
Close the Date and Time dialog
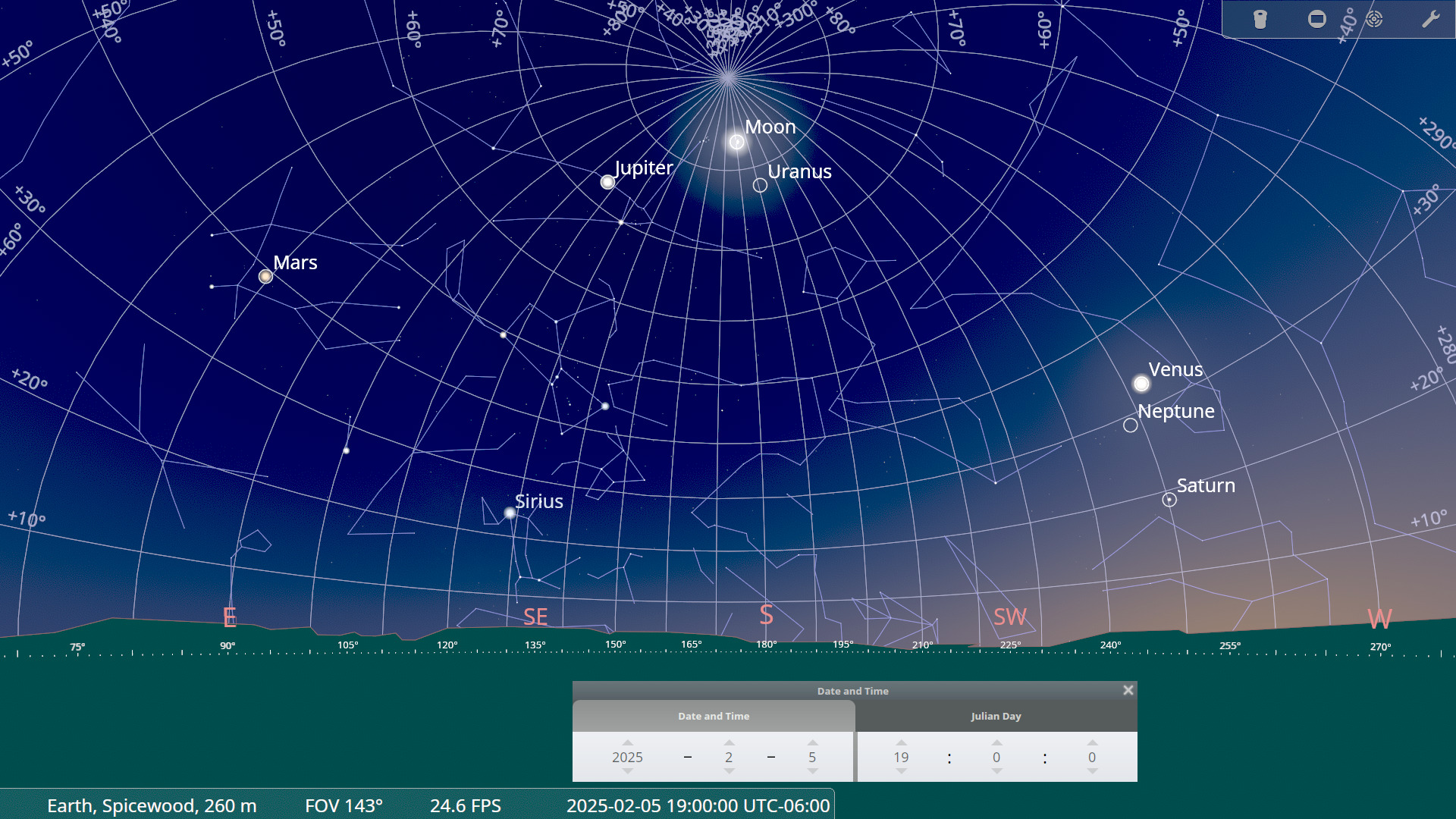click(x=1128, y=690)
